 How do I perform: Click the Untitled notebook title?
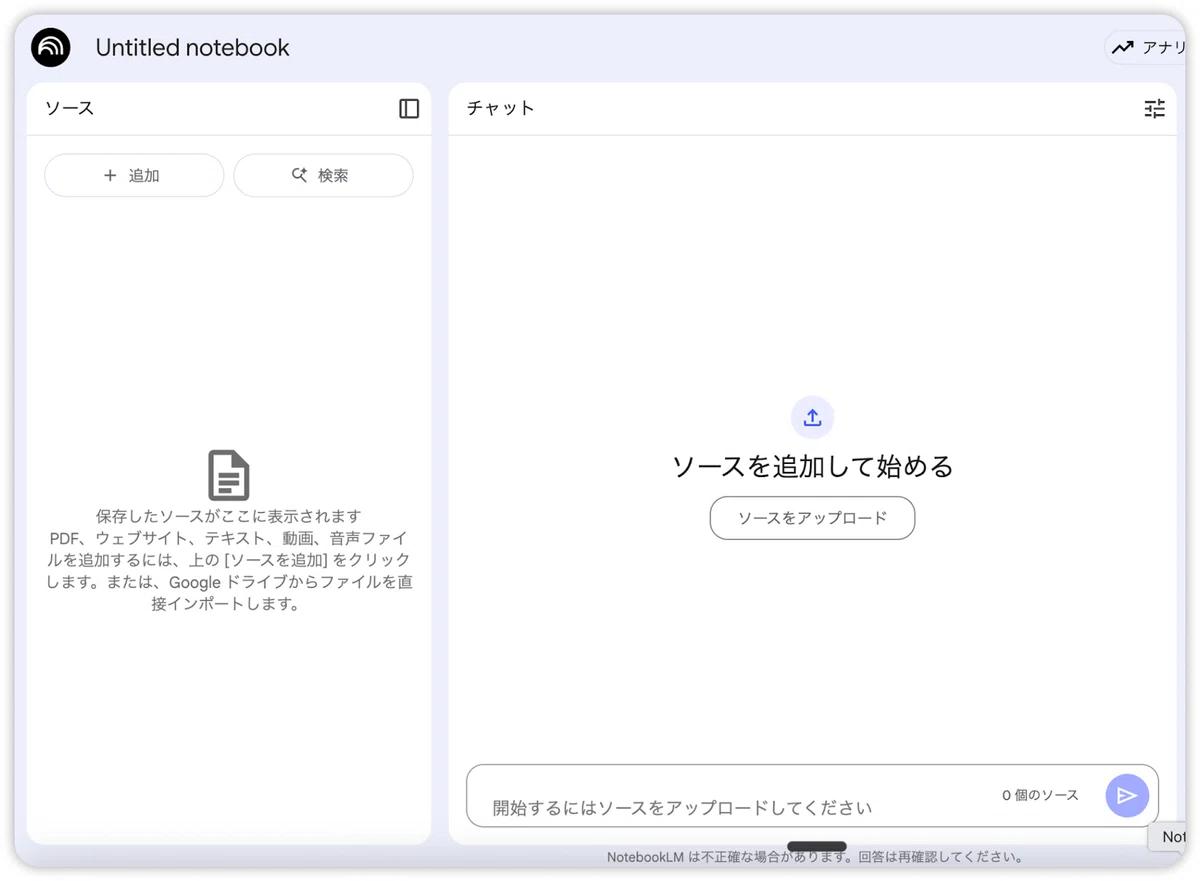(192, 47)
